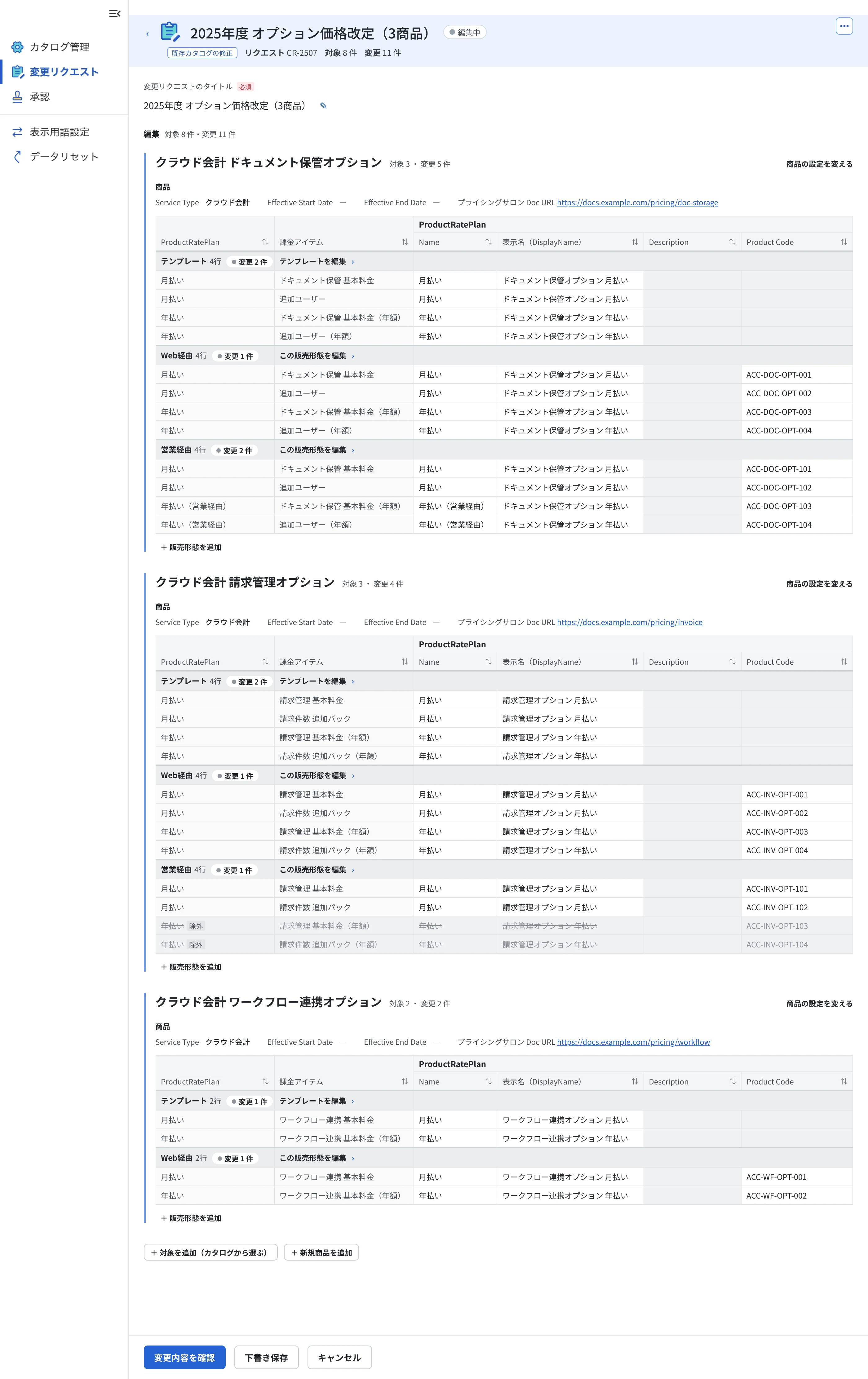
Task: Click the pencil icon to edit the title
Action: tap(323, 105)
